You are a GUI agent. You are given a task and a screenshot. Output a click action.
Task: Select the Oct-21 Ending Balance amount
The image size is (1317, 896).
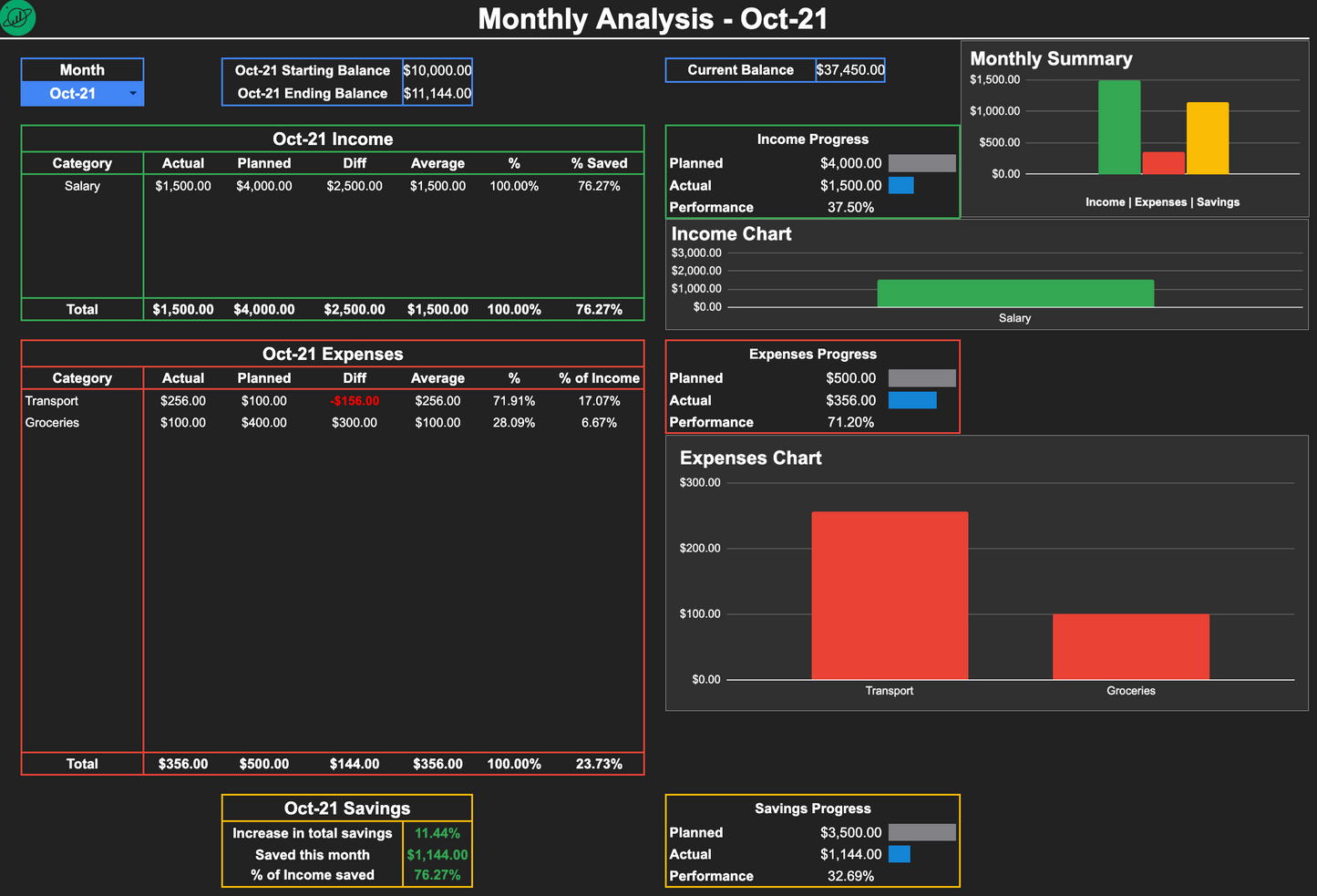coord(437,93)
